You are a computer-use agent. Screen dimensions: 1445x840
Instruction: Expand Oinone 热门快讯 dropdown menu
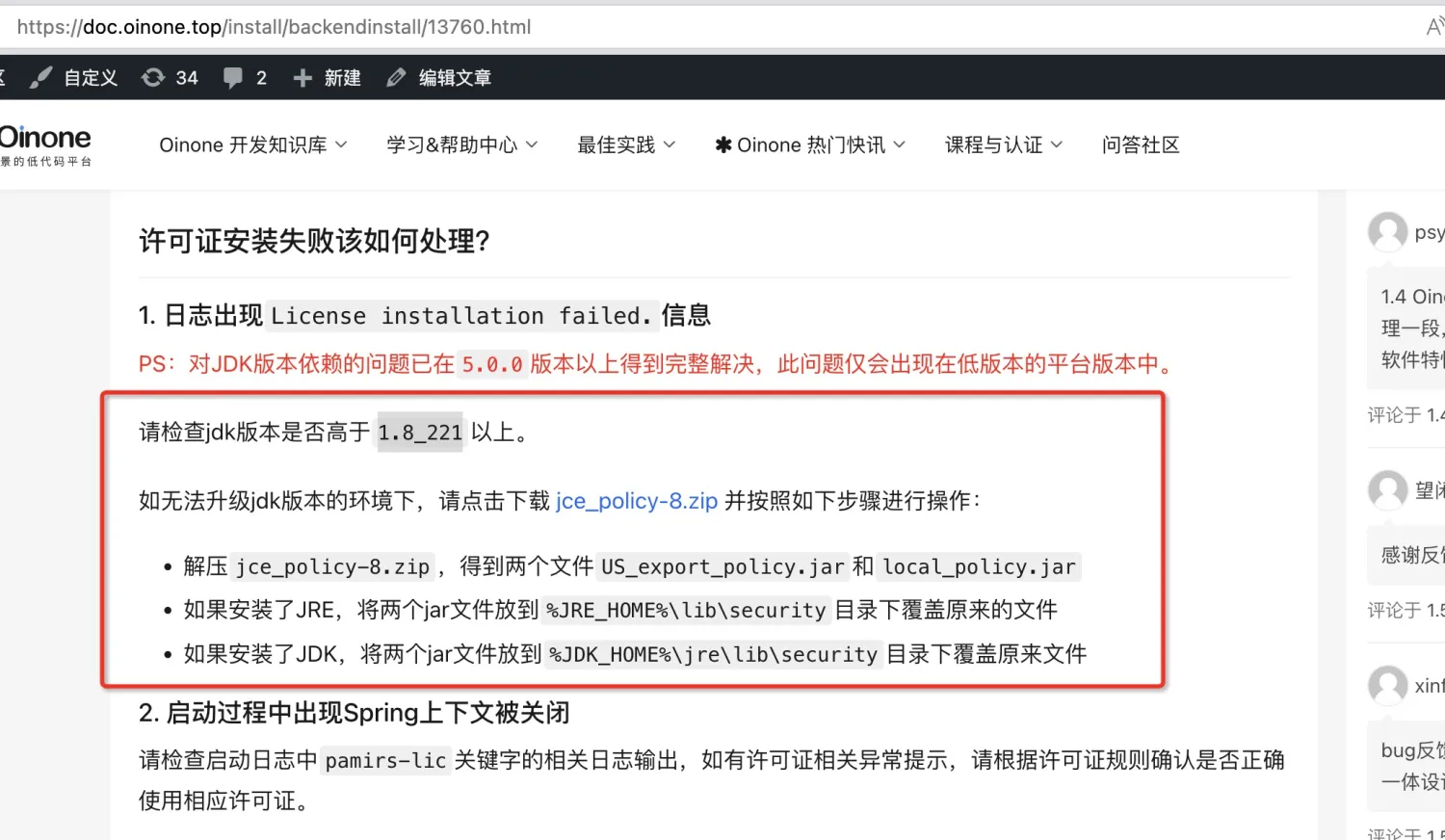(810, 145)
